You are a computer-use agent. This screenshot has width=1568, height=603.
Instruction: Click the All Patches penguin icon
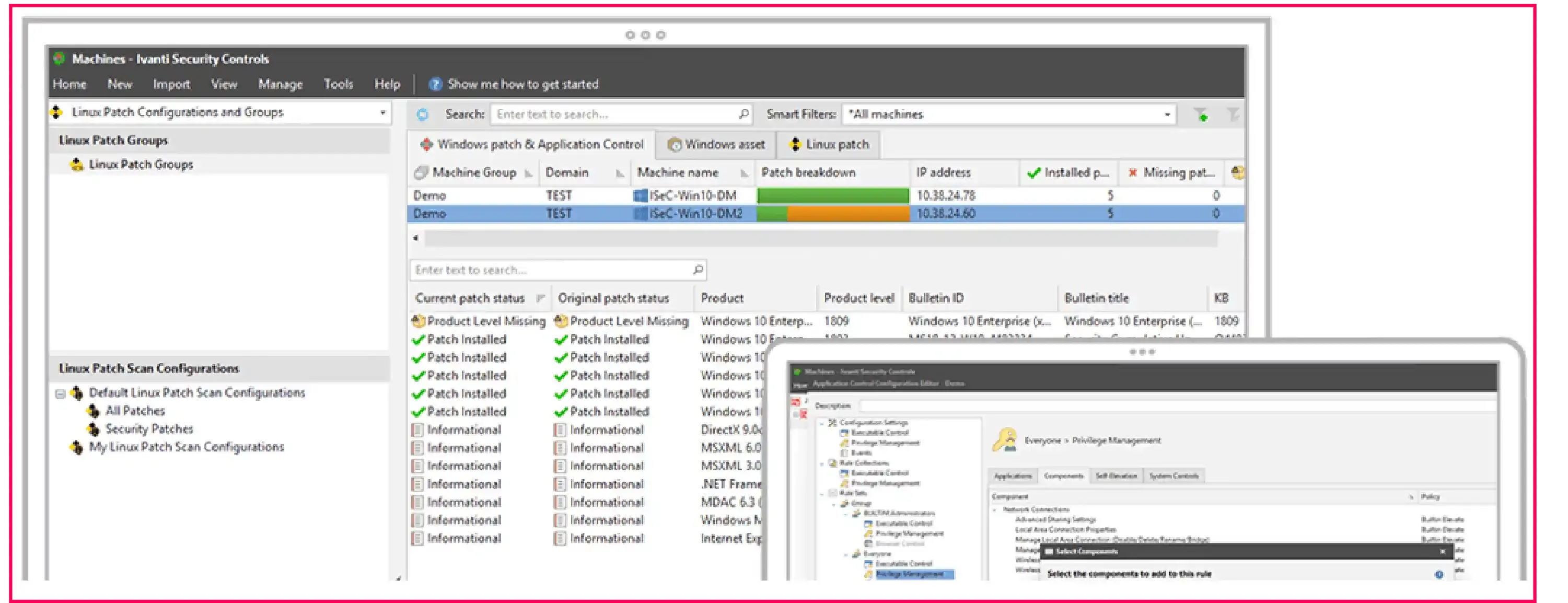tap(93, 411)
